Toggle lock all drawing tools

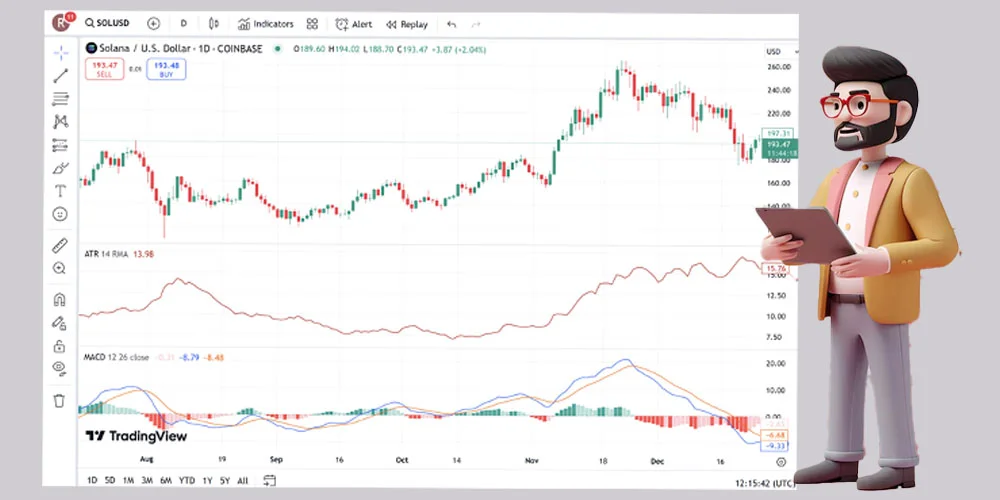[59, 346]
